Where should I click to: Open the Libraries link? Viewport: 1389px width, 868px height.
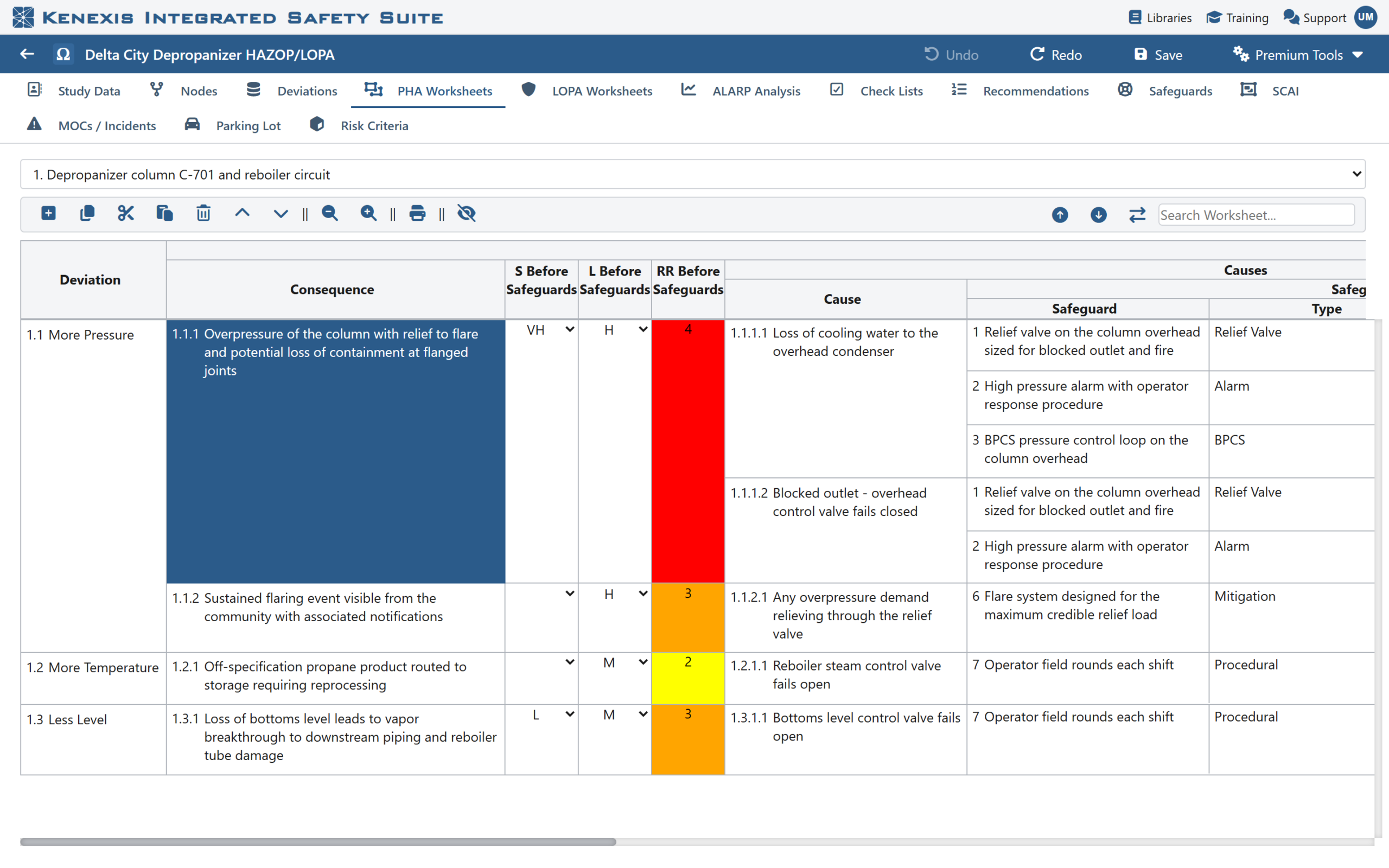pyautogui.click(x=1160, y=18)
